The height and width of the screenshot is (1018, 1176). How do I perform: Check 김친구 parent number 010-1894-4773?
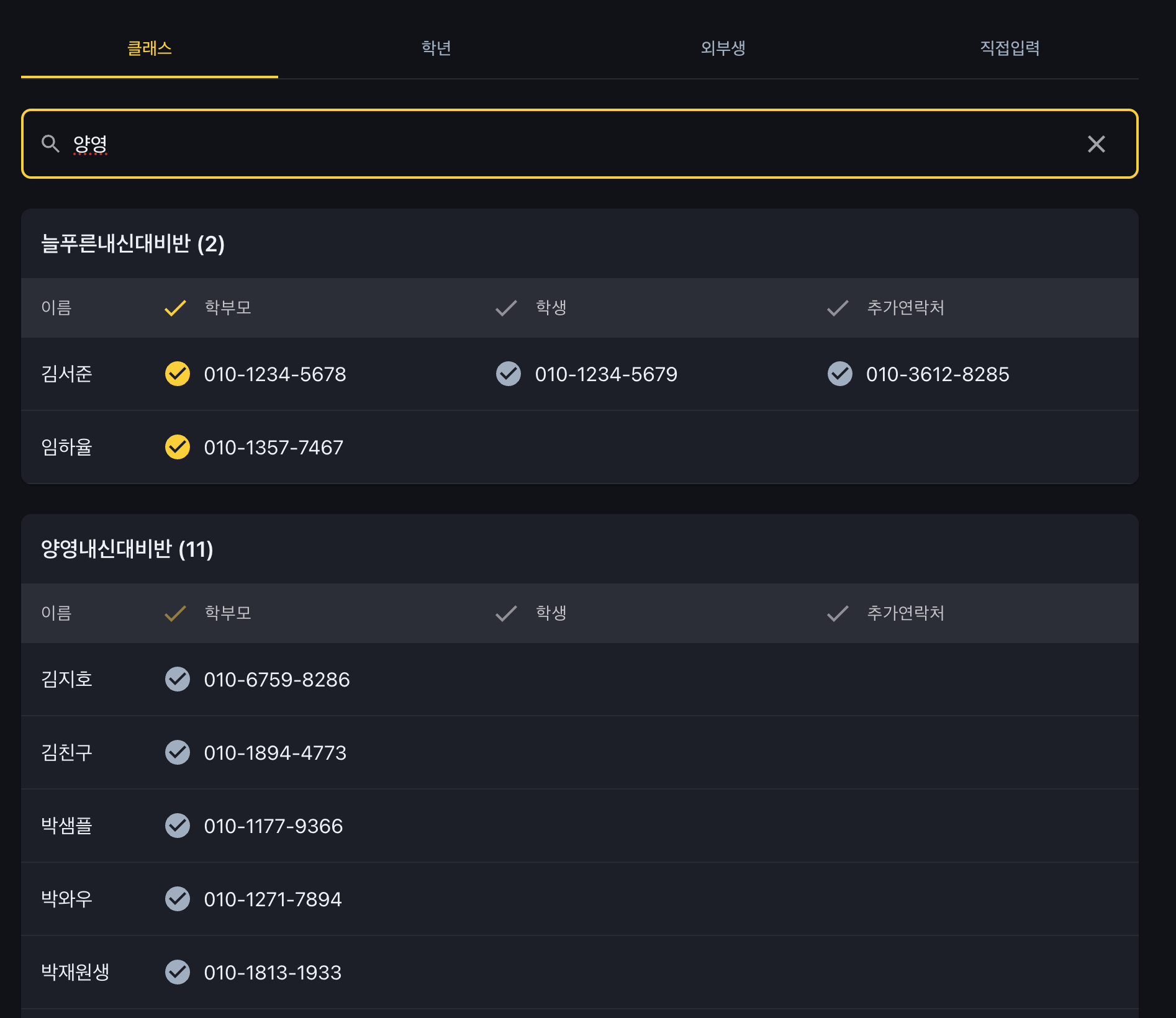coord(178,752)
